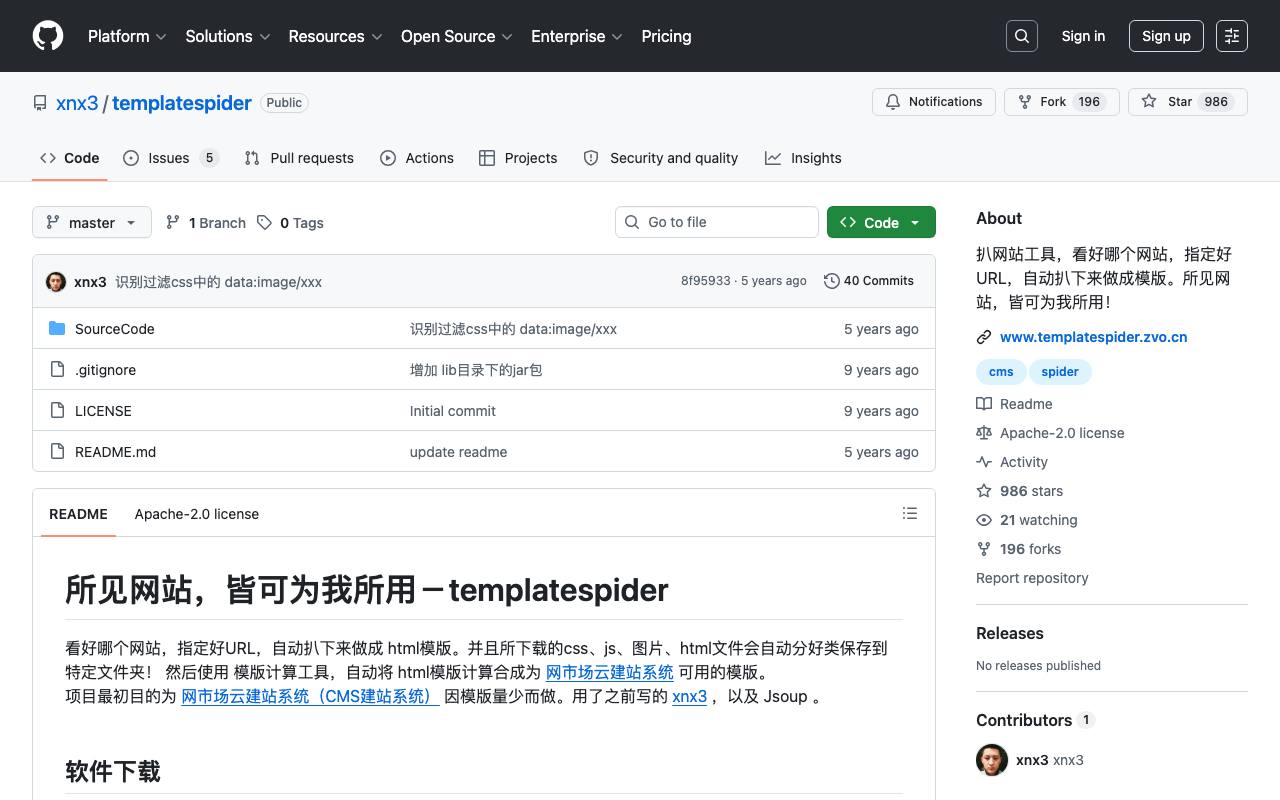Switch to the Actions tab
The width and height of the screenshot is (1280, 800).
click(417, 158)
